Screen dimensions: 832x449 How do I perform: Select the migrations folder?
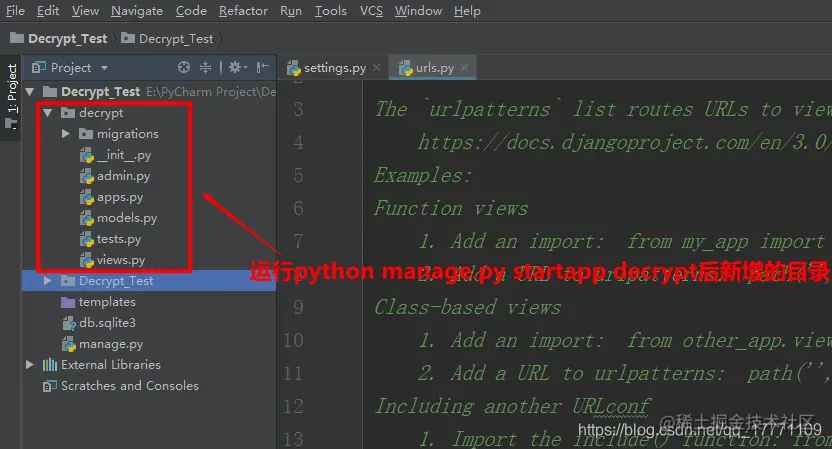(x=127, y=134)
